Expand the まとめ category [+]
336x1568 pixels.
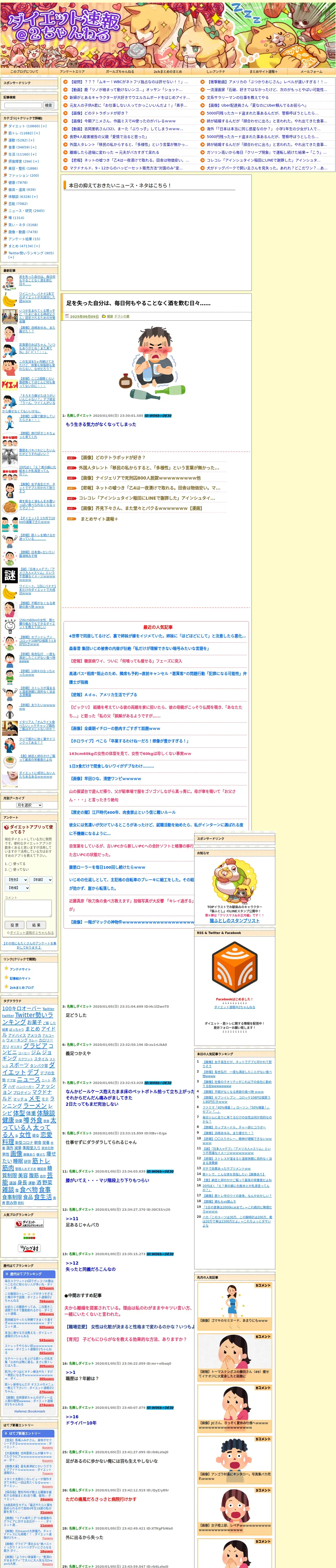point(37,246)
